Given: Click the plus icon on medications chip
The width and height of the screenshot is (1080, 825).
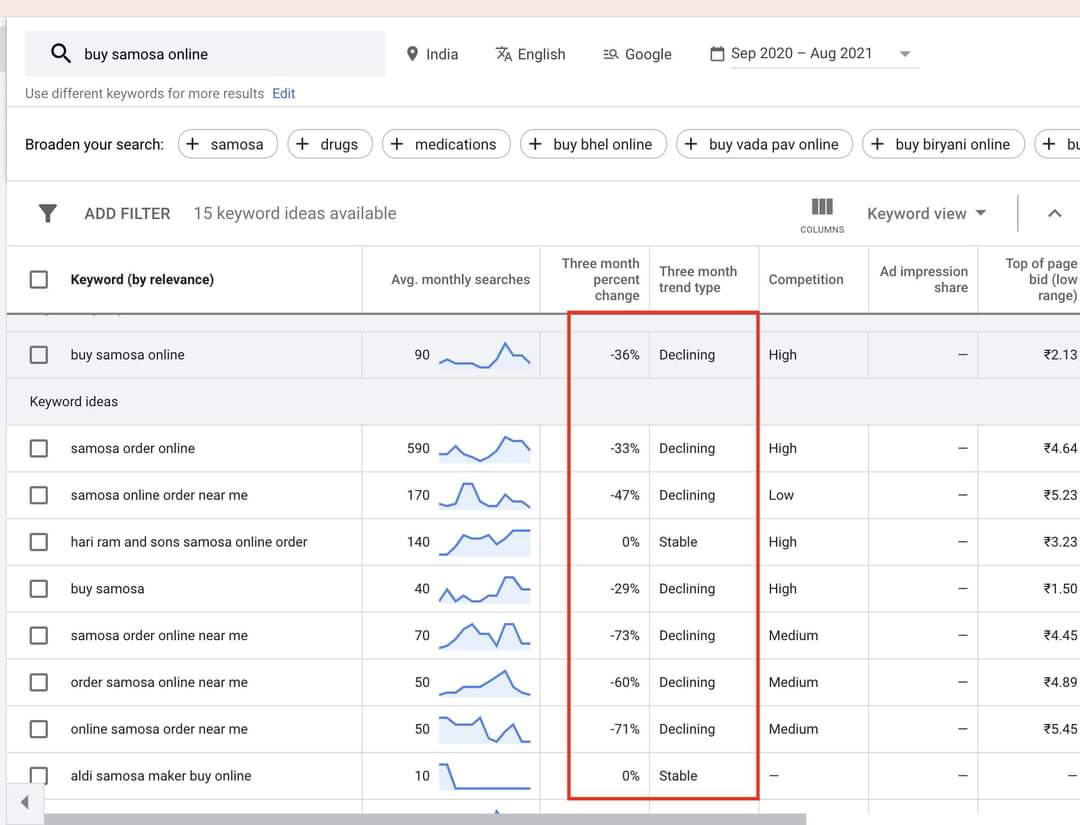Looking at the screenshot, I should coord(397,144).
